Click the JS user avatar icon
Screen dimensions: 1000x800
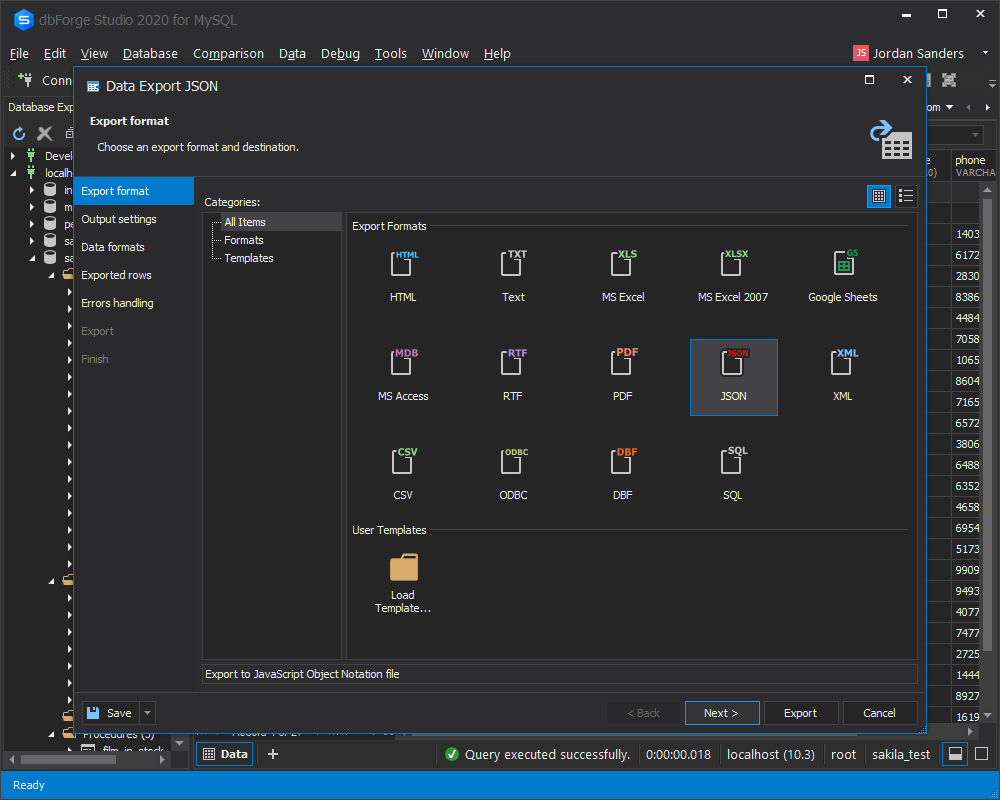coord(861,53)
